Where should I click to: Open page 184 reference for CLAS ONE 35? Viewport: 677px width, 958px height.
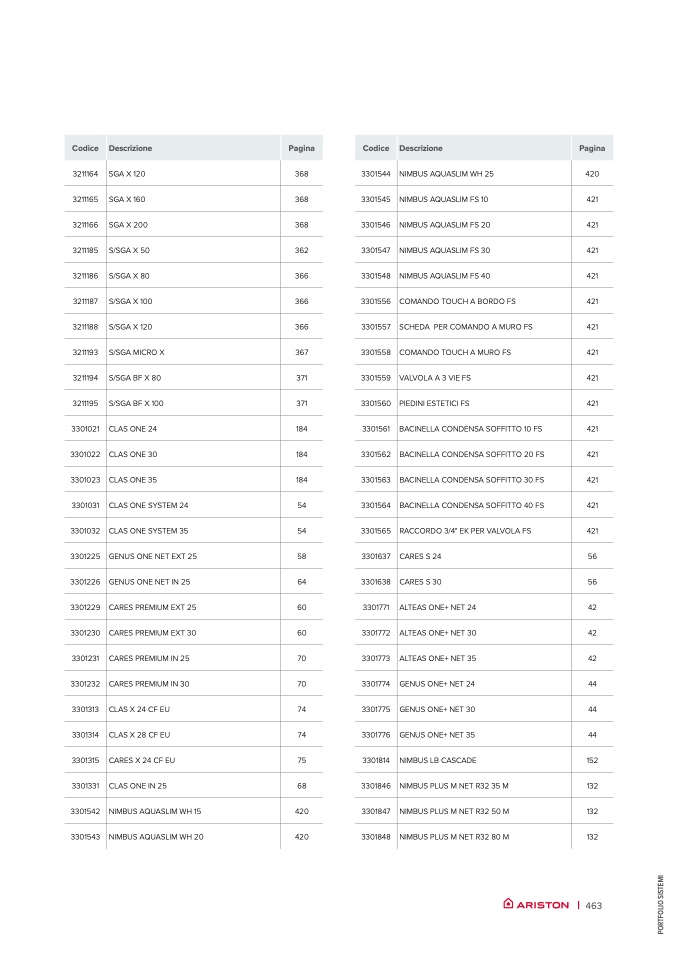tap(302, 480)
